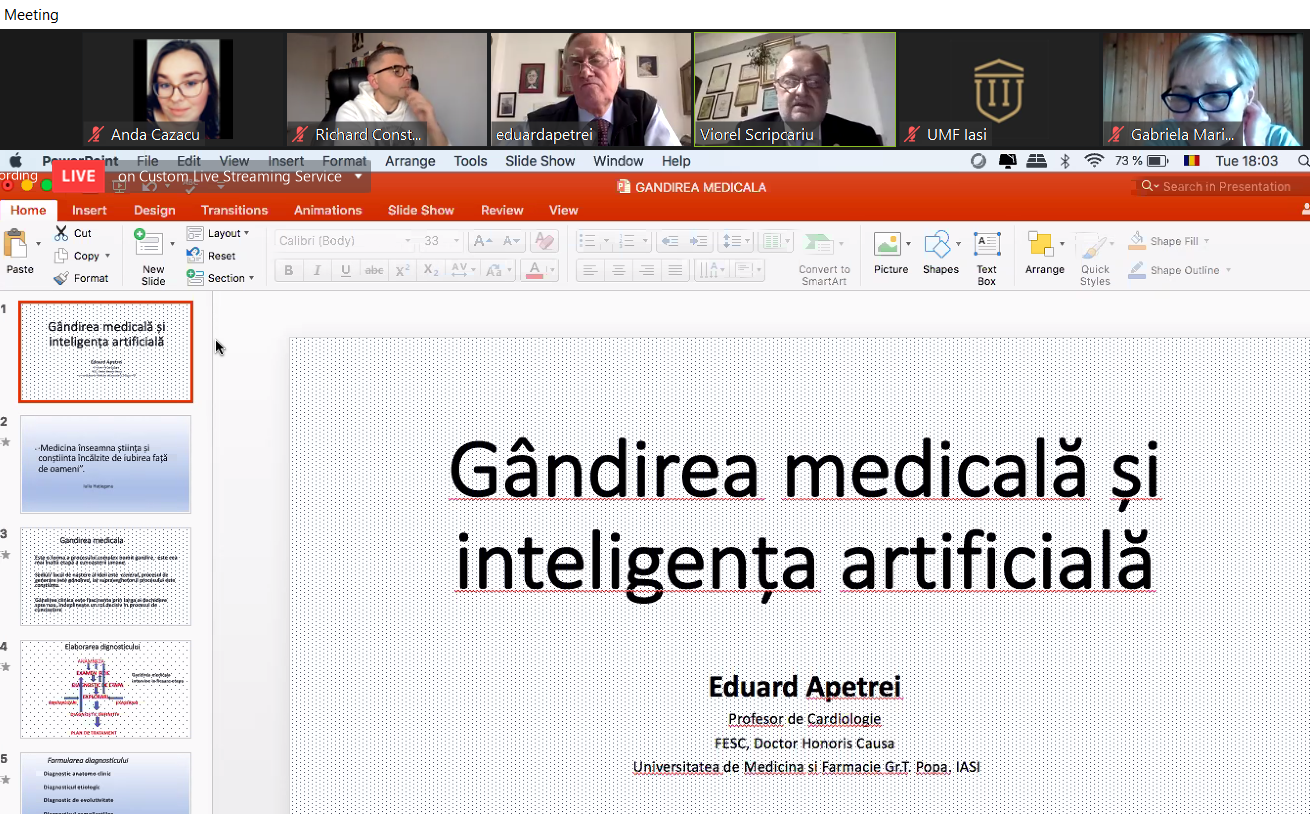The width and height of the screenshot is (1310, 814).
Task: Switch to the Transitions ribbon tab
Action: tap(234, 210)
